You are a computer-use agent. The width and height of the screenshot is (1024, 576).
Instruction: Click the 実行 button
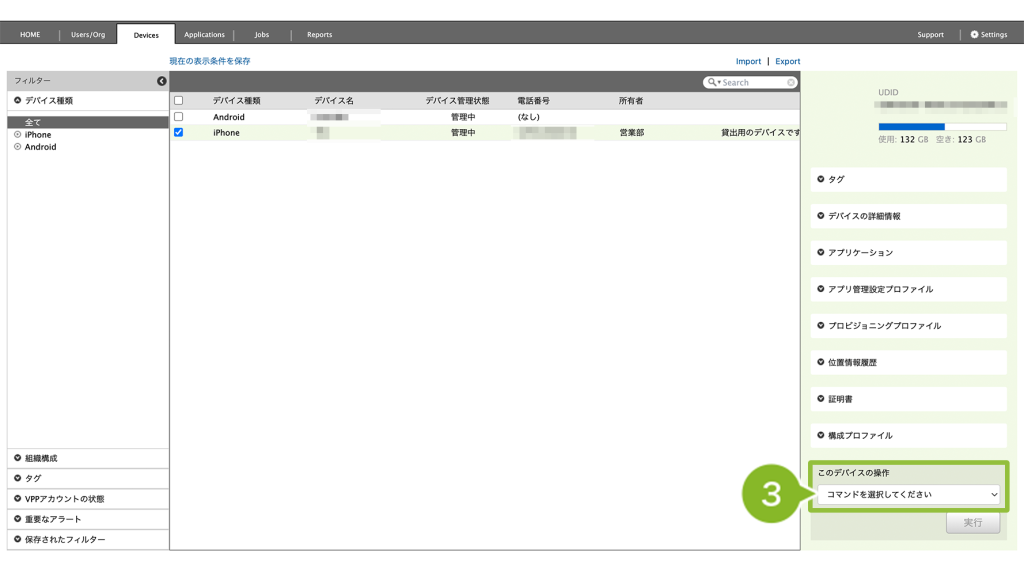[973, 522]
